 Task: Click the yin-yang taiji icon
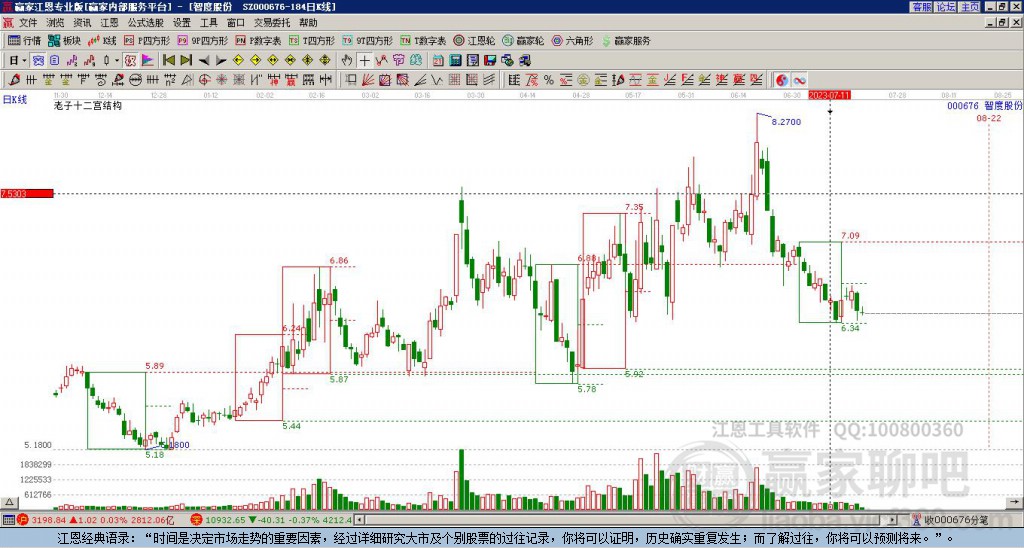point(782,80)
